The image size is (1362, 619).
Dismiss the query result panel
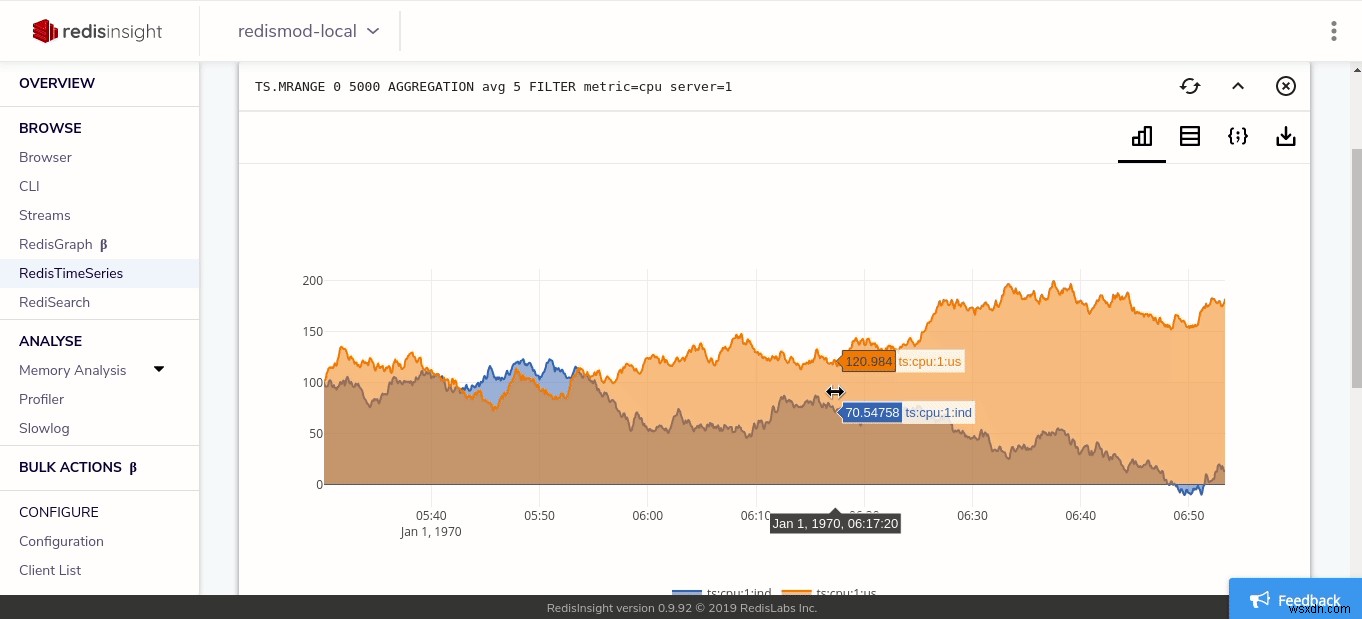click(x=1286, y=86)
